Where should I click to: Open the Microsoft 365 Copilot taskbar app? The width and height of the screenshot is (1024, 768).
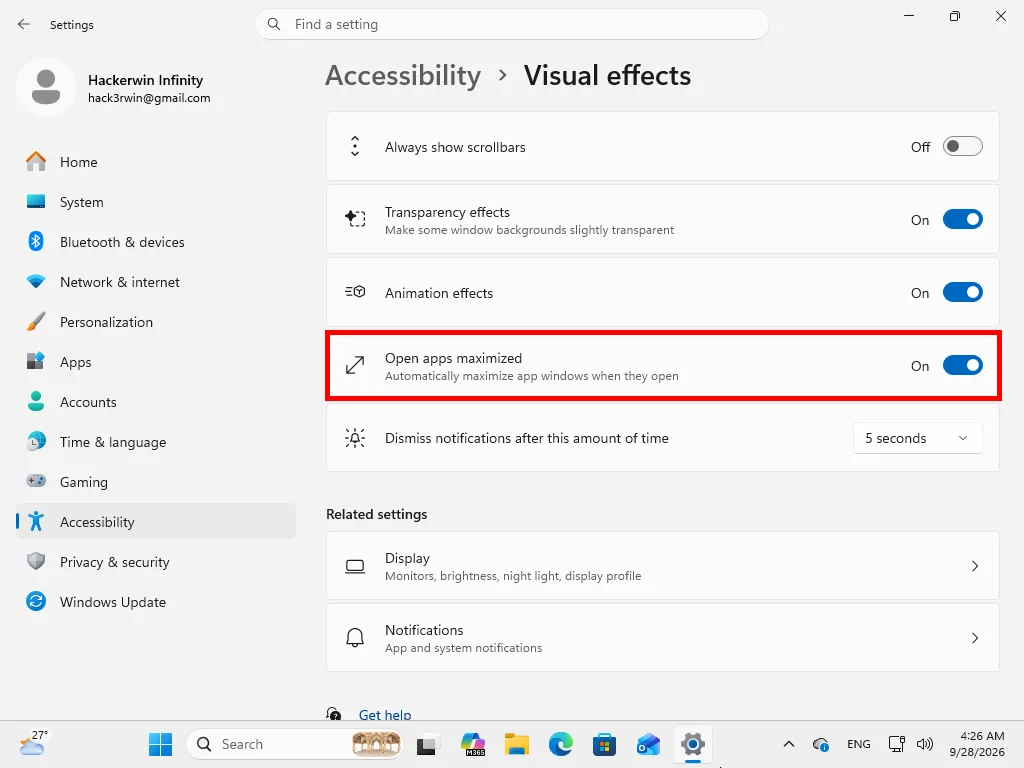(x=473, y=744)
